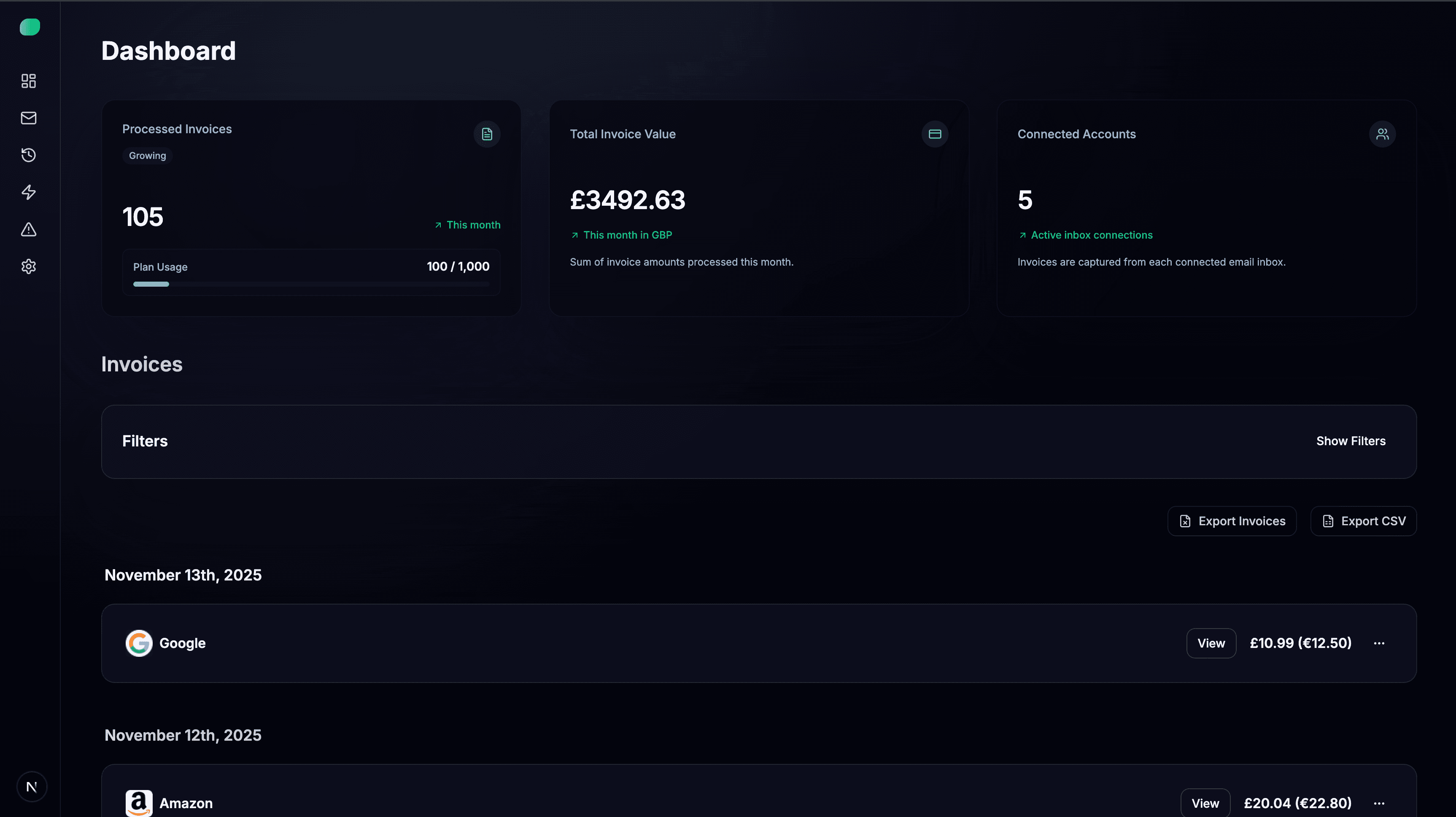Click the Export CSV button
Image resolution: width=1456 pixels, height=817 pixels.
coord(1363,520)
